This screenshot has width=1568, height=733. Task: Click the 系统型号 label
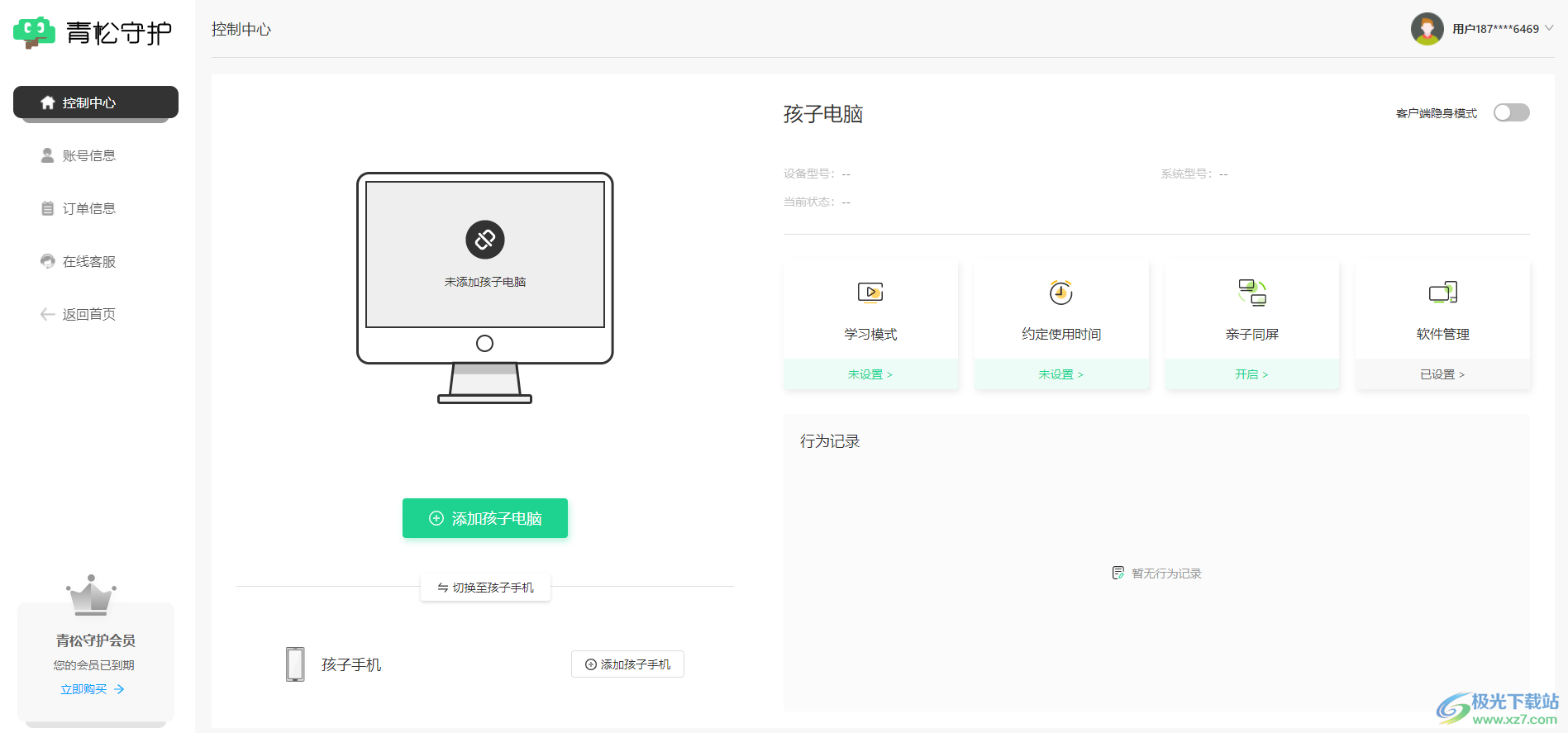[x=1186, y=174]
